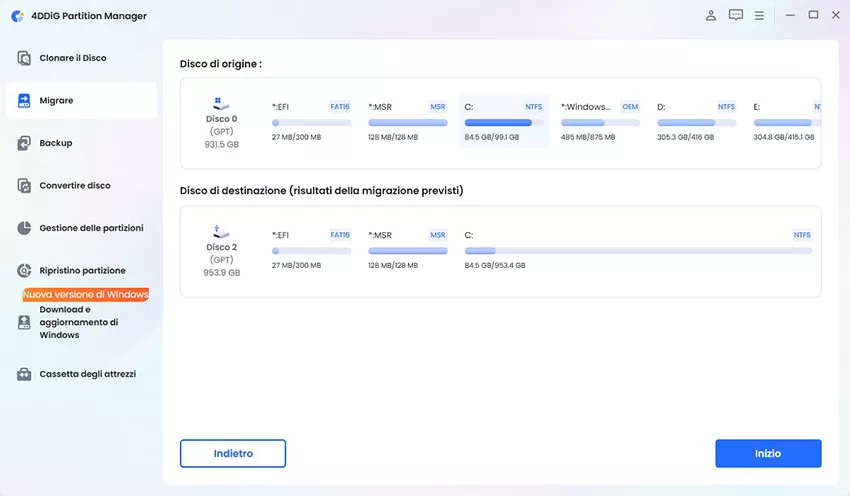
Task: Select the Migrare icon in sidebar
Action: [24, 101]
